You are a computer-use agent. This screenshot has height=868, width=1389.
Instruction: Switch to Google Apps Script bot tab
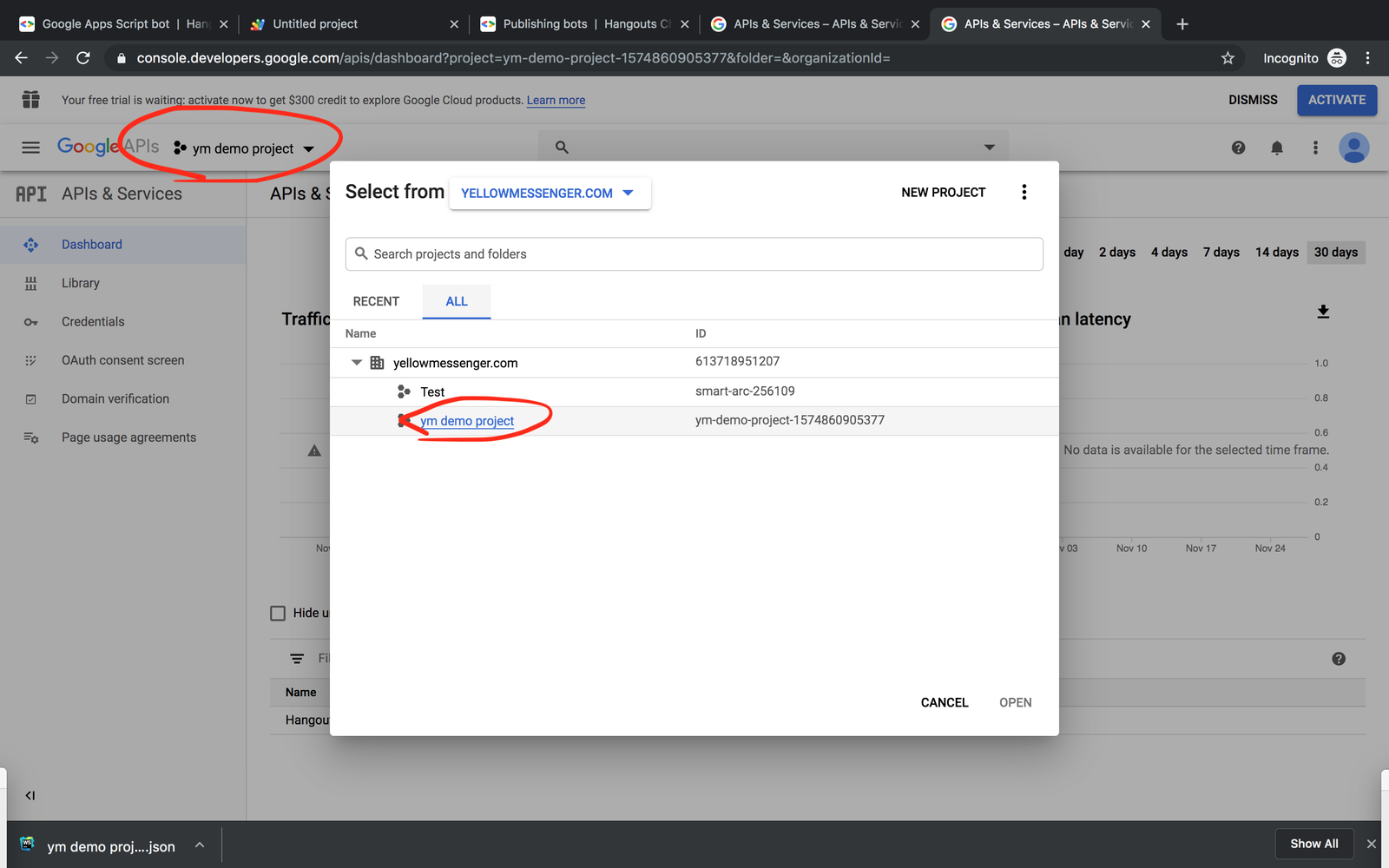[124, 24]
